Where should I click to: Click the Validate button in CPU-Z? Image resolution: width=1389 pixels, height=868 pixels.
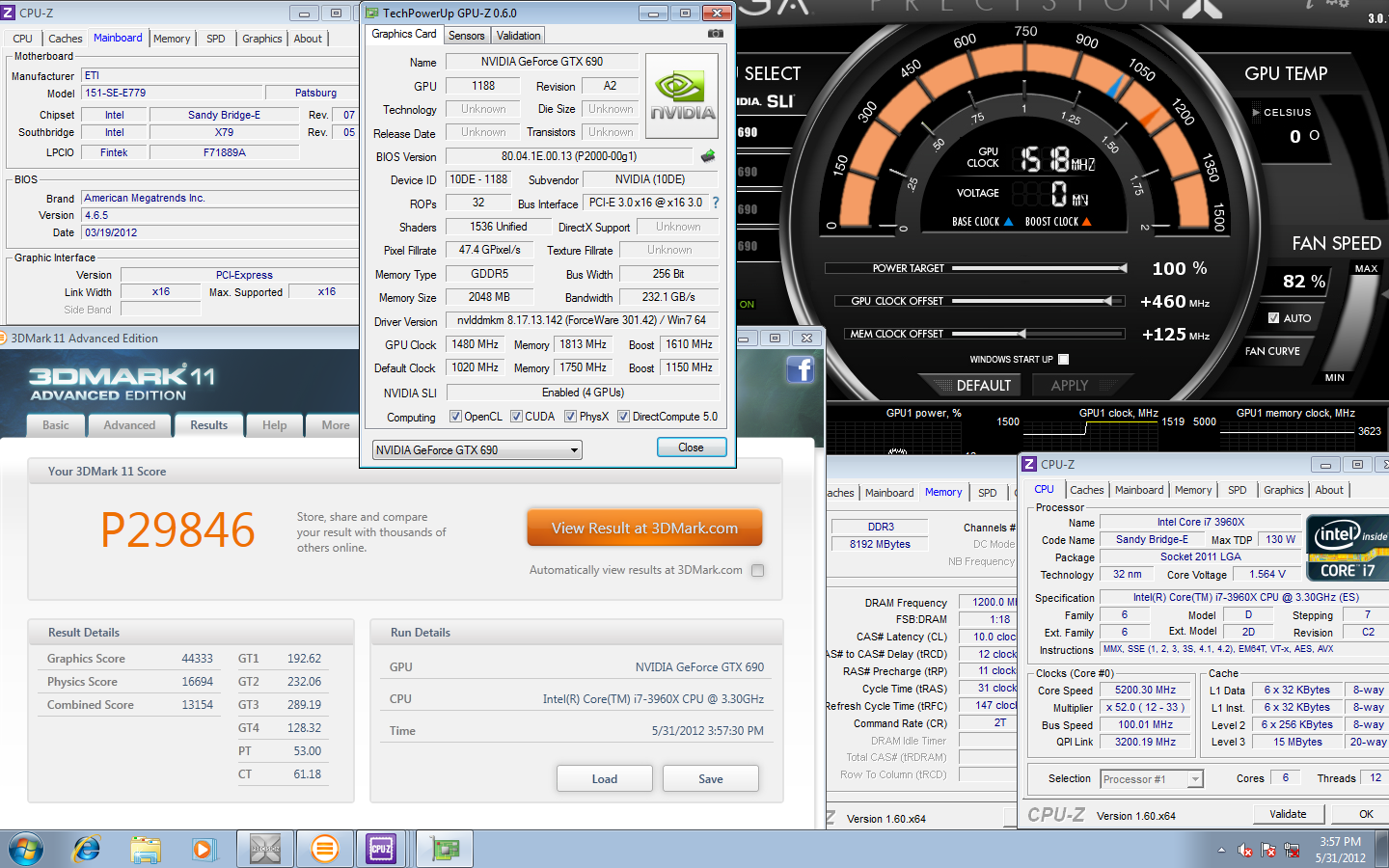pyautogui.click(x=1288, y=814)
